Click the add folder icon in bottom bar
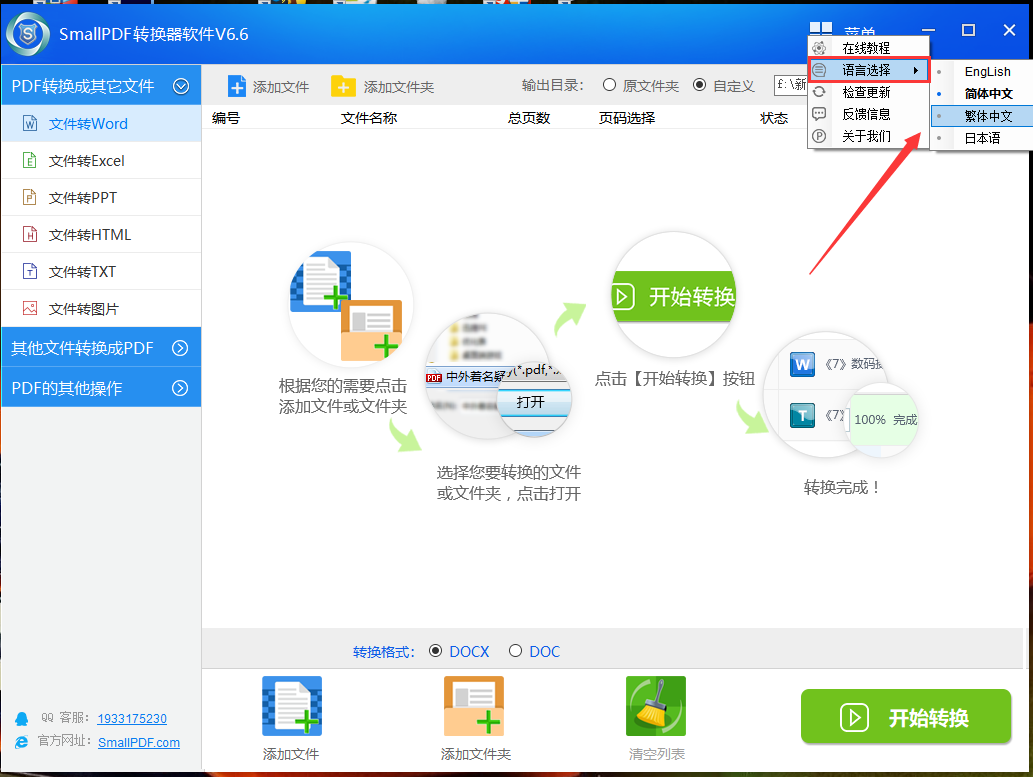 (x=474, y=707)
